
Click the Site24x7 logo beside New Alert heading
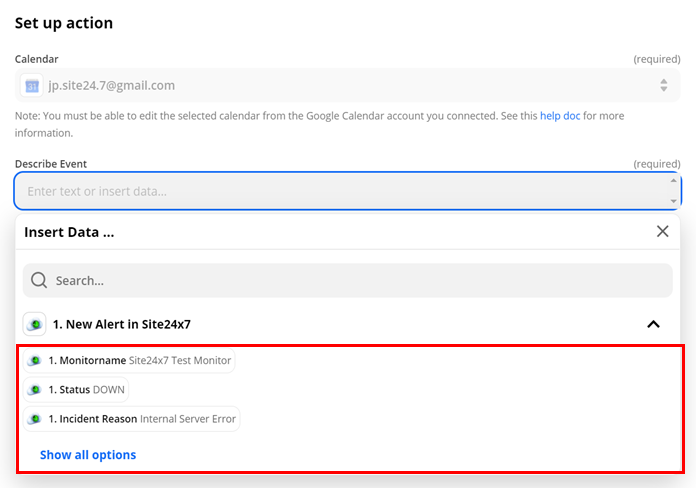point(35,324)
